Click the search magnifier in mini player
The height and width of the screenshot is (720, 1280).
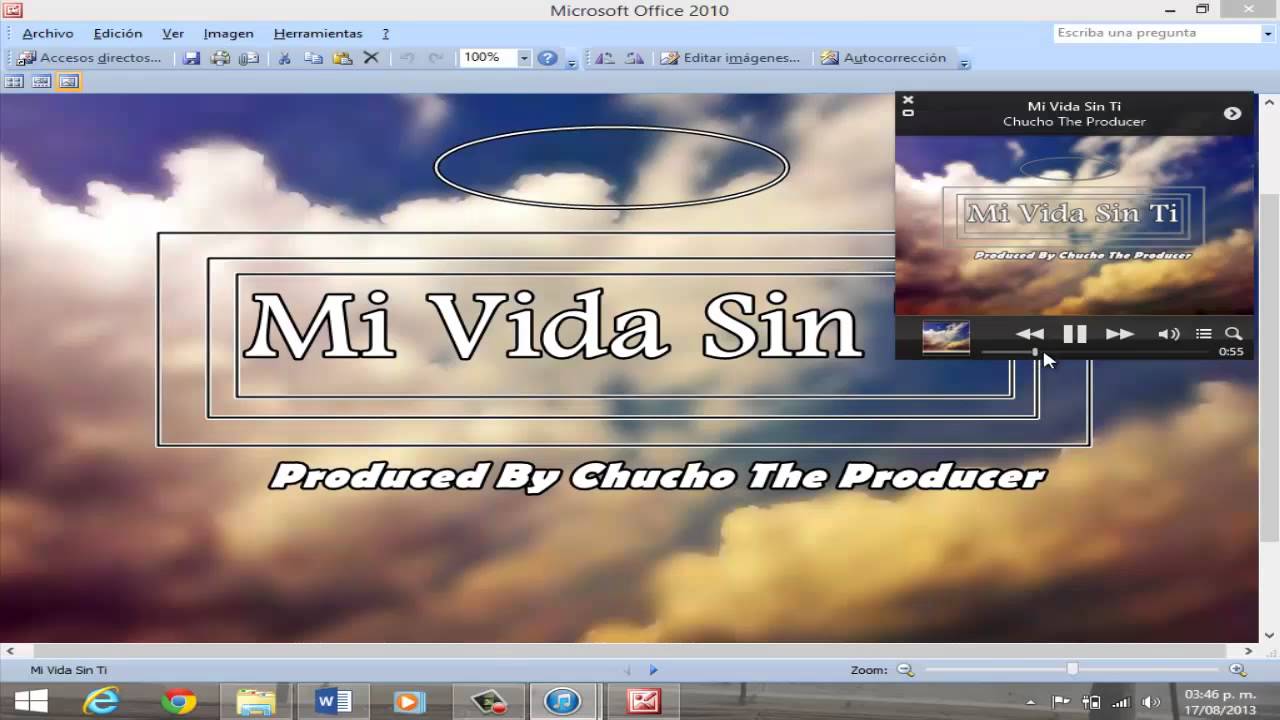pyautogui.click(x=1234, y=334)
